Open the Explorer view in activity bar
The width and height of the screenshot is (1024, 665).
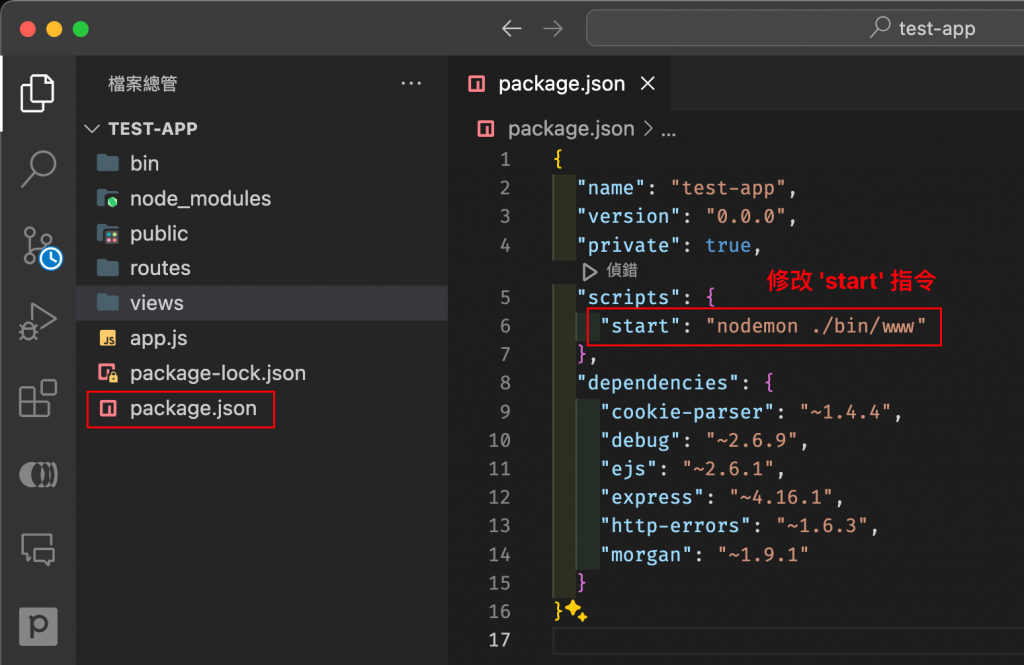(38, 93)
